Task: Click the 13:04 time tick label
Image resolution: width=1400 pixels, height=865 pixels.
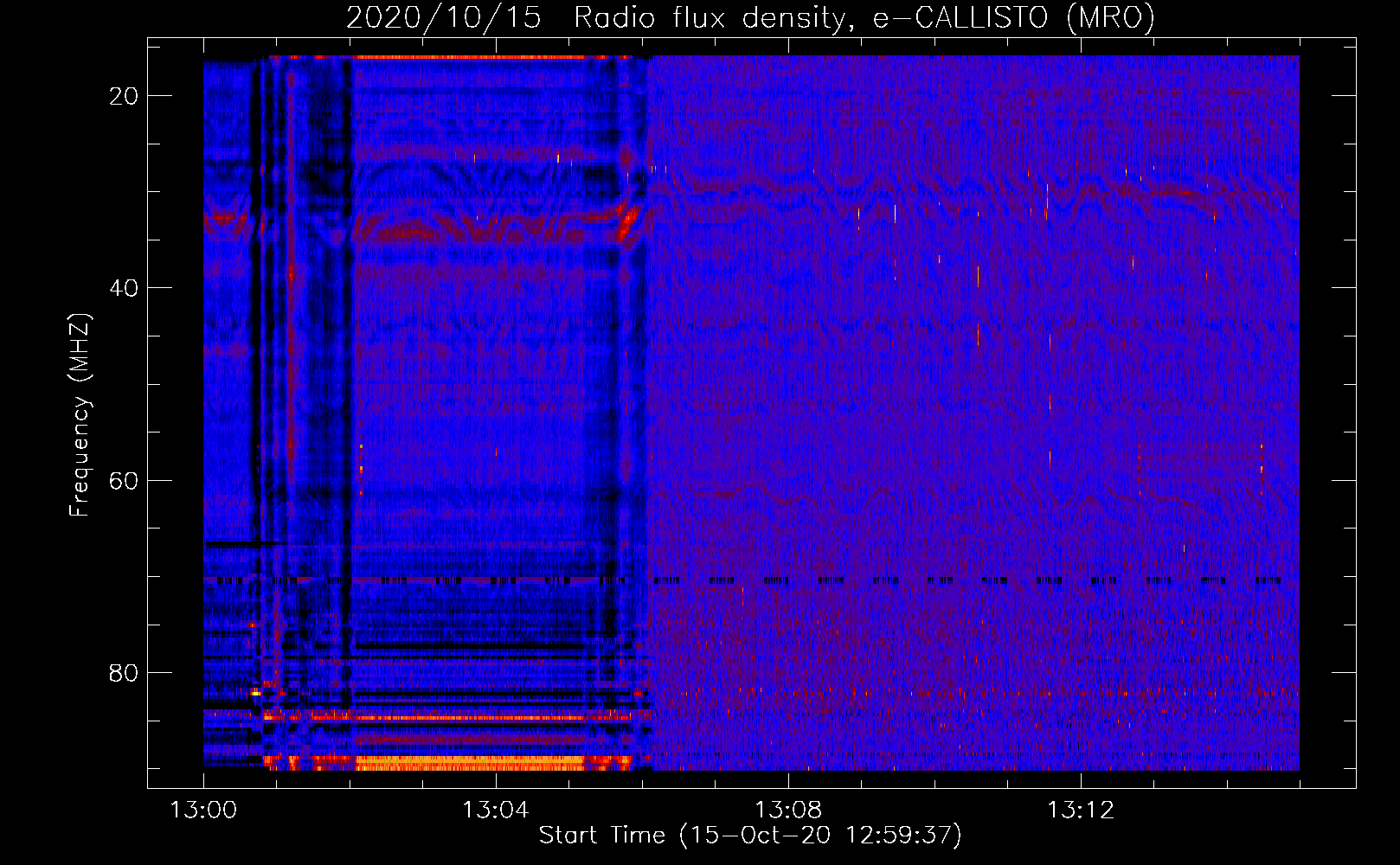Action: (496, 811)
